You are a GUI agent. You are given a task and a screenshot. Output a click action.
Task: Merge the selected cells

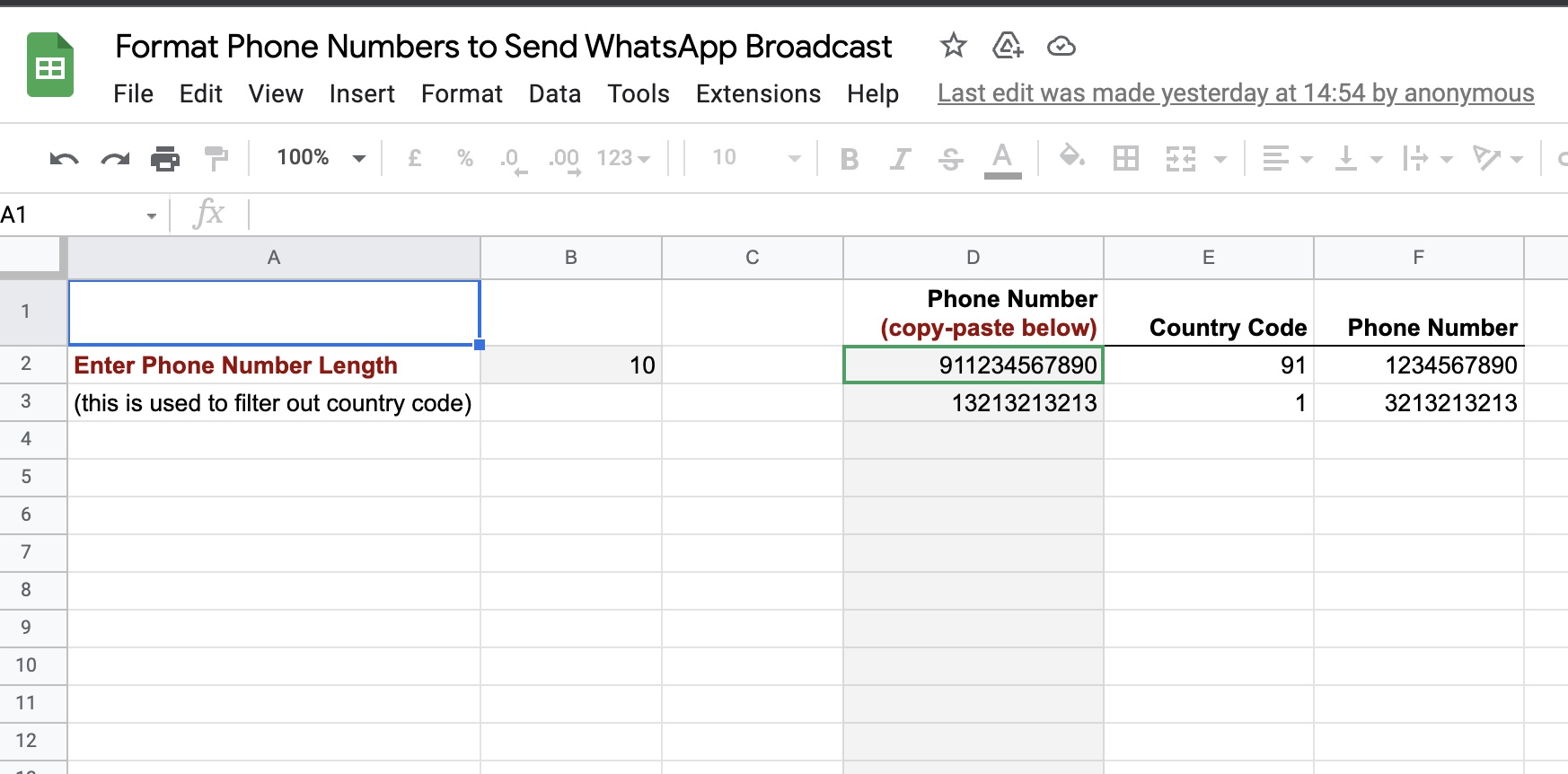click(1181, 159)
